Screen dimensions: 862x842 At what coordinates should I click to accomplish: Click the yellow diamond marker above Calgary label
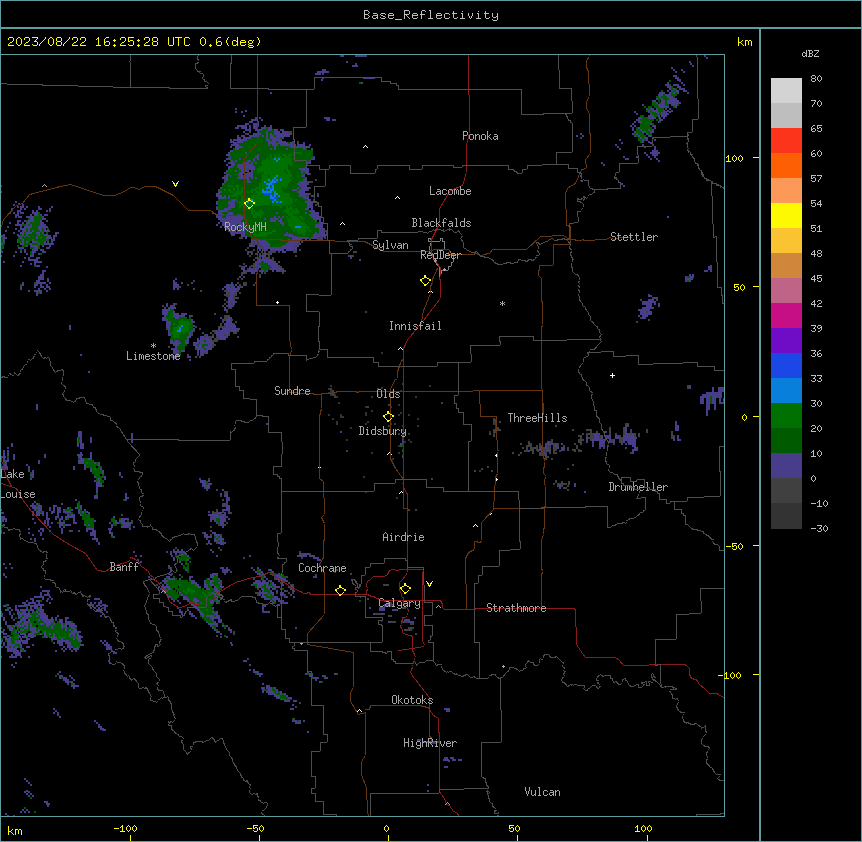coord(405,589)
